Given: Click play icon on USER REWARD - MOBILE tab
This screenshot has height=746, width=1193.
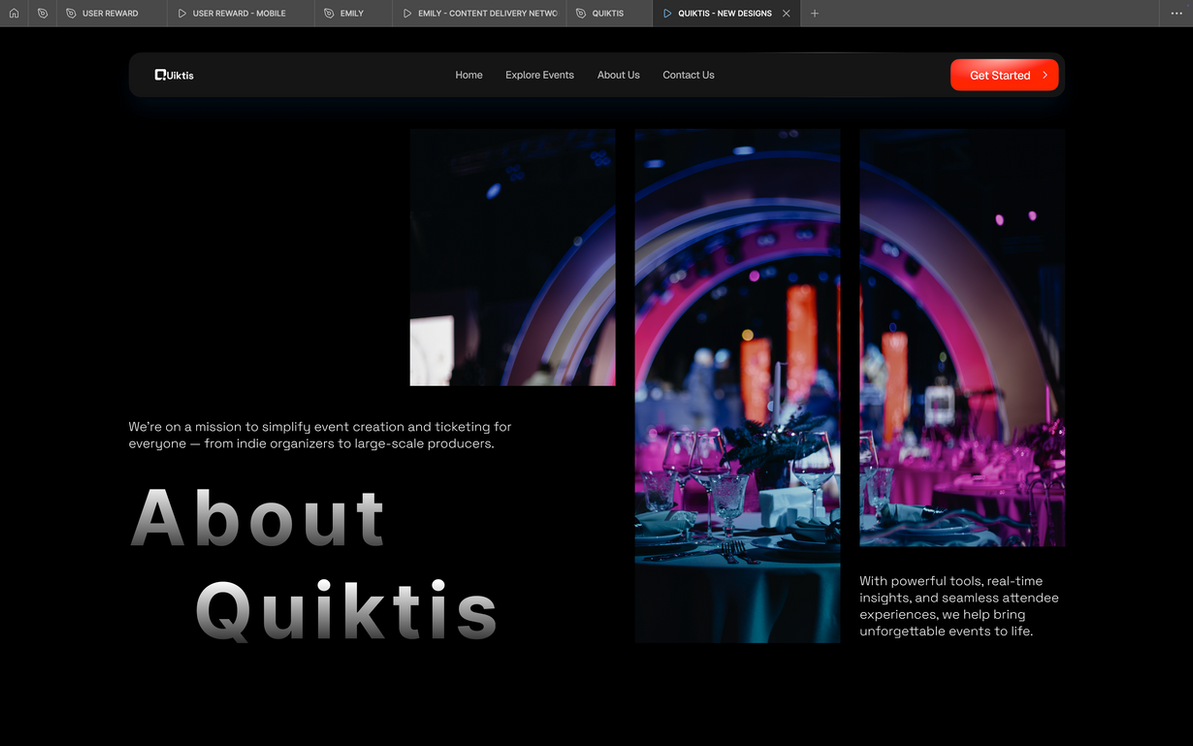Looking at the screenshot, I should (x=182, y=13).
